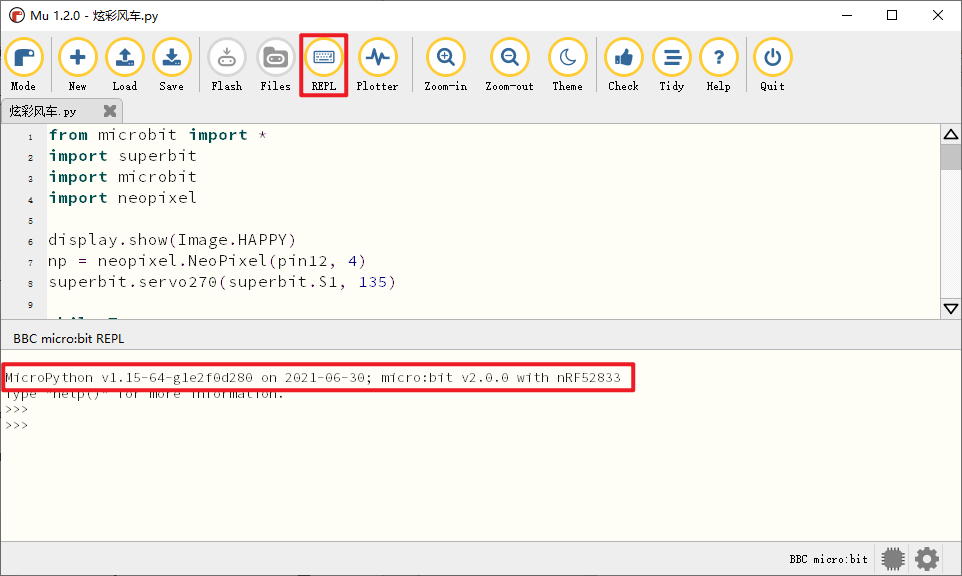This screenshot has height=576, width=962.
Task: Click the last REPL prompt line
Action: [x=17, y=426]
